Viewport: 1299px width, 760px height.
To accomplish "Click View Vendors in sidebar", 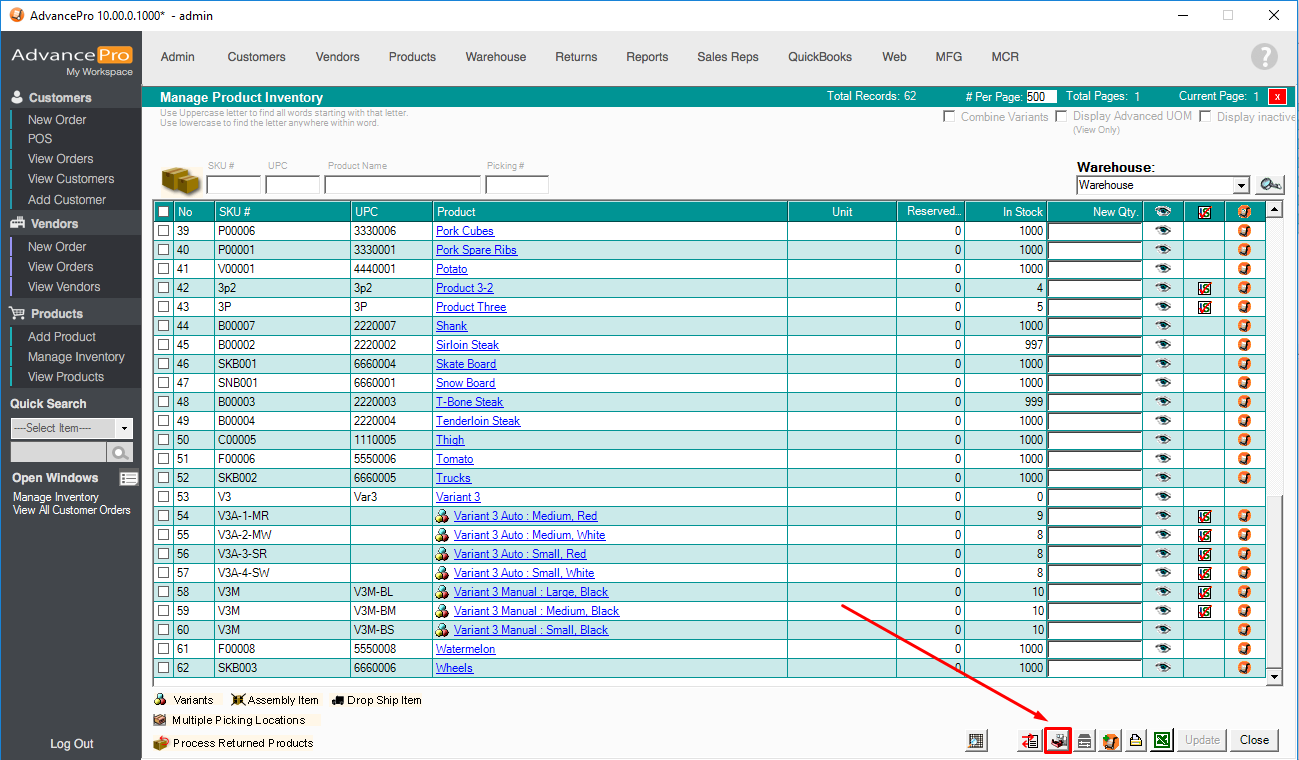I will coord(64,287).
